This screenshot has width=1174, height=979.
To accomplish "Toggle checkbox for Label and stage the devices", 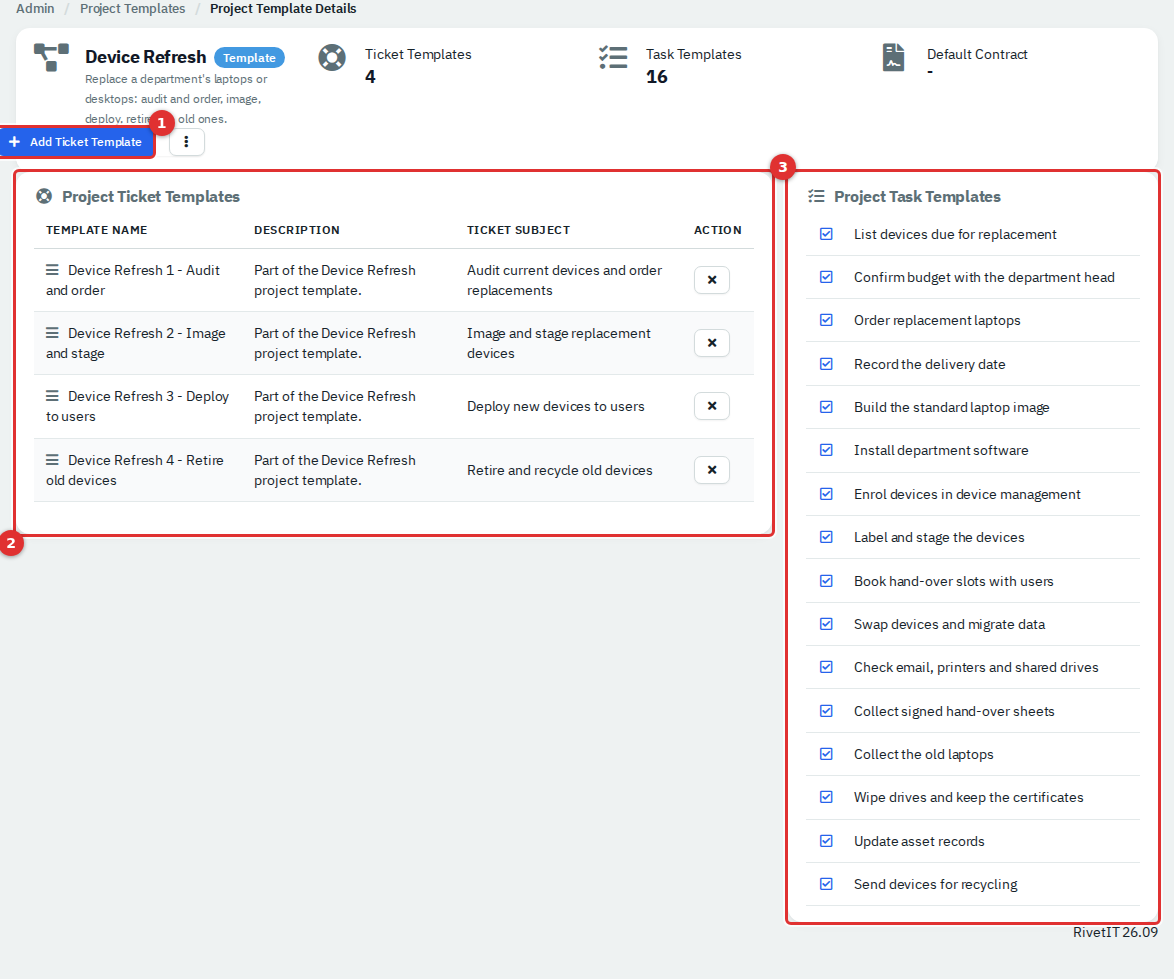I will pos(827,537).
